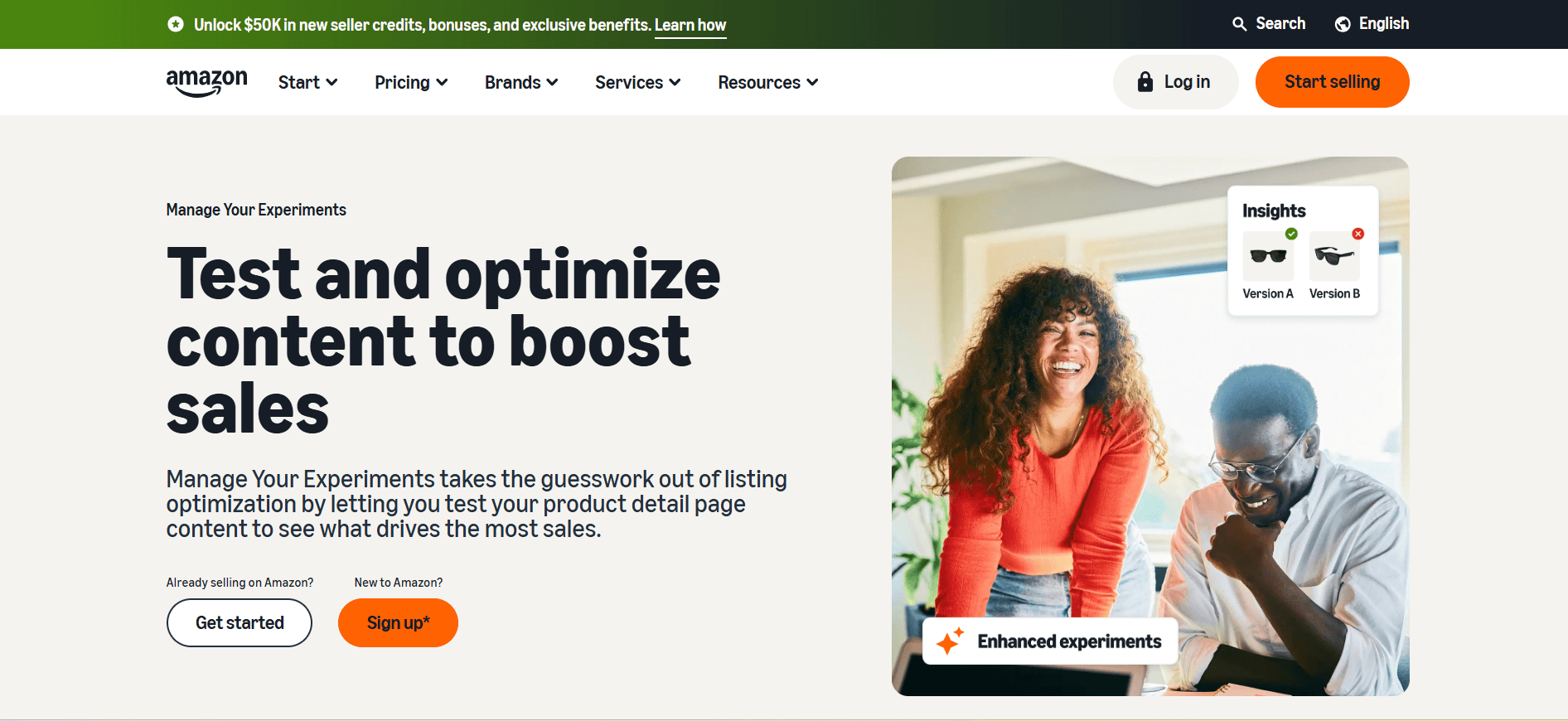Image resolution: width=1568 pixels, height=721 pixels.
Task: Expand the Brands menu chevron
Action: 552,82
